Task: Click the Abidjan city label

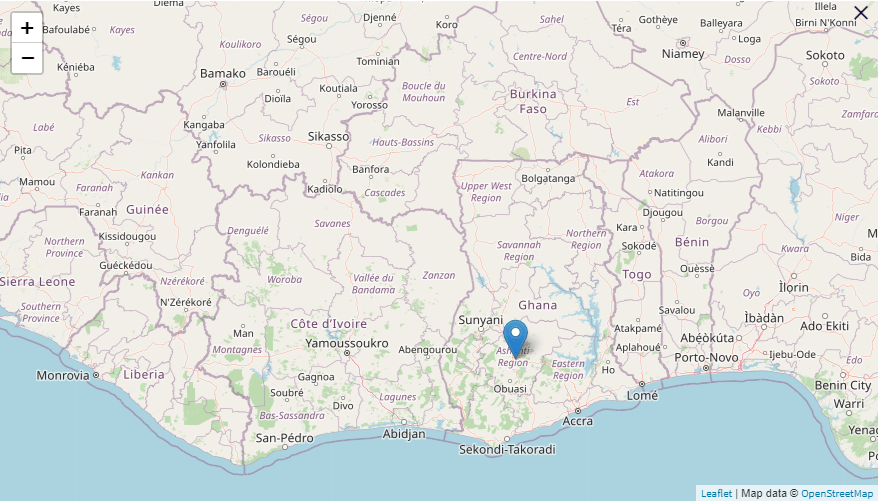Action: click(404, 434)
